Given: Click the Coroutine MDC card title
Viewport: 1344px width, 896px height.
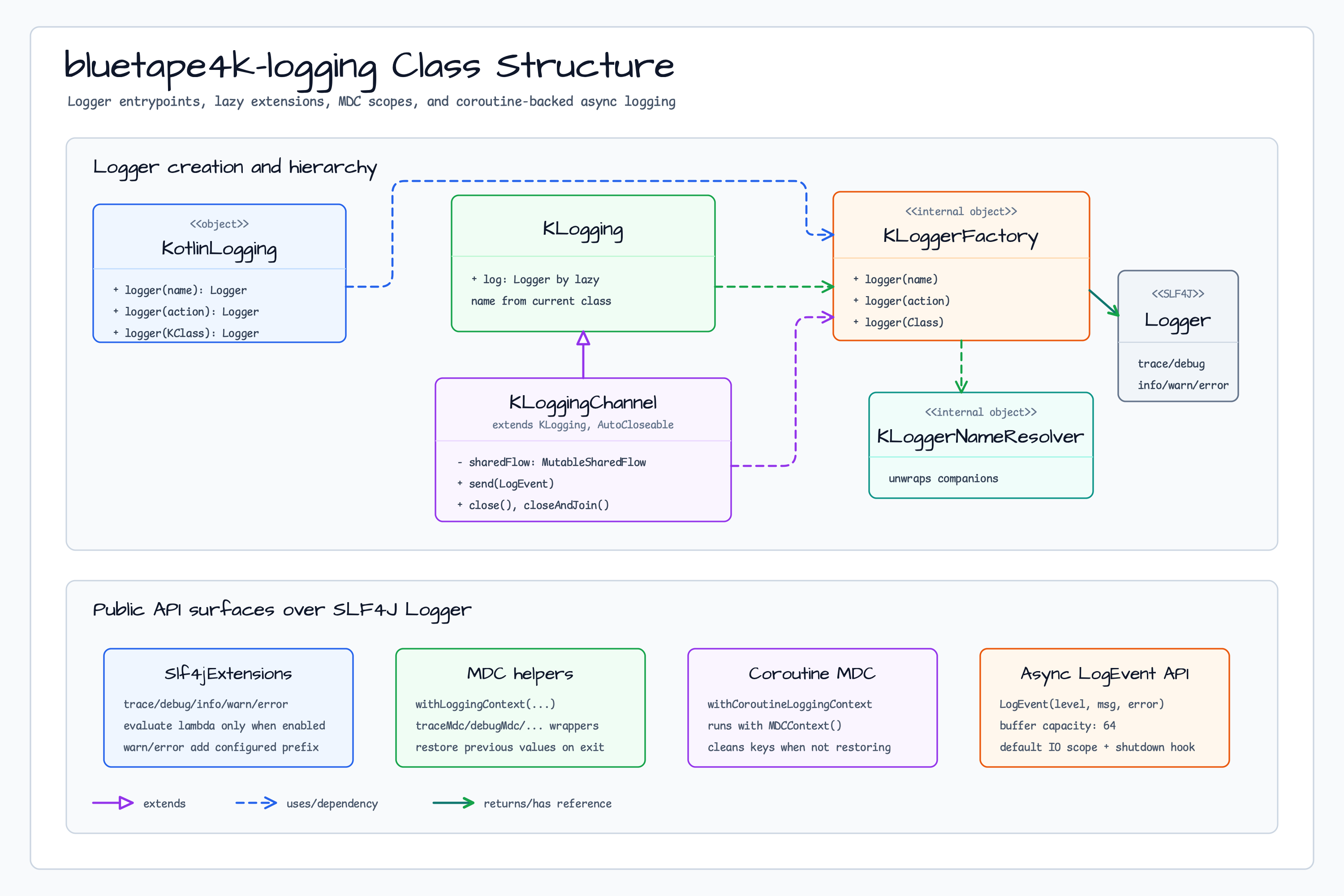Looking at the screenshot, I should 812,674.
